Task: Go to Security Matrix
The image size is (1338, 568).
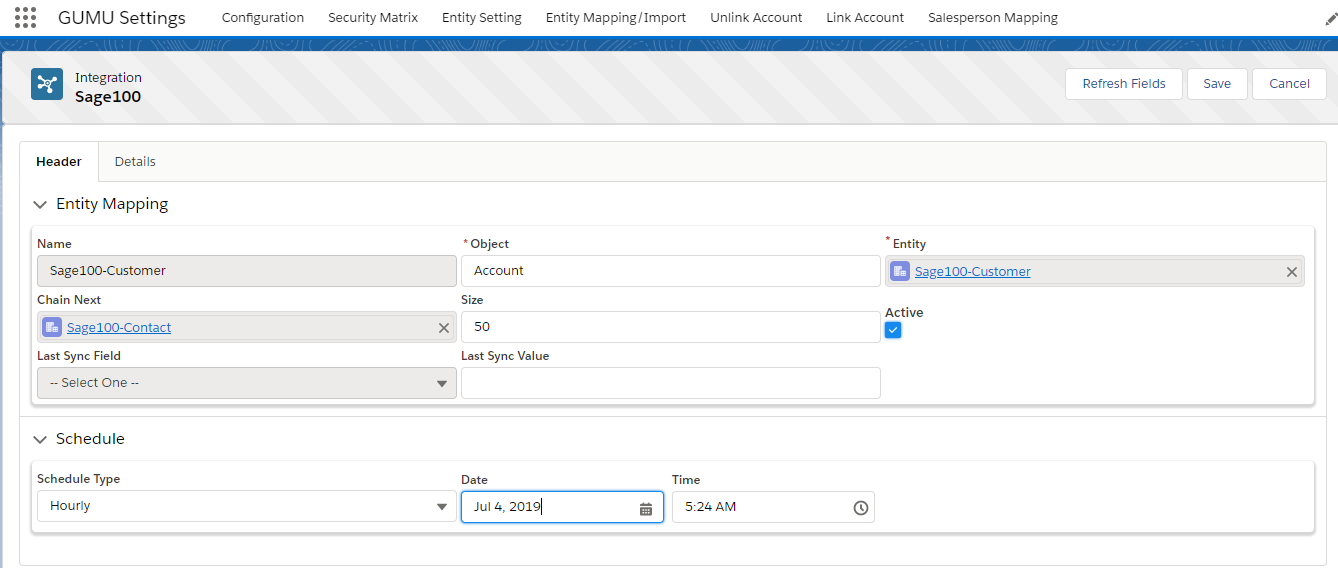Action: (x=373, y=18)
